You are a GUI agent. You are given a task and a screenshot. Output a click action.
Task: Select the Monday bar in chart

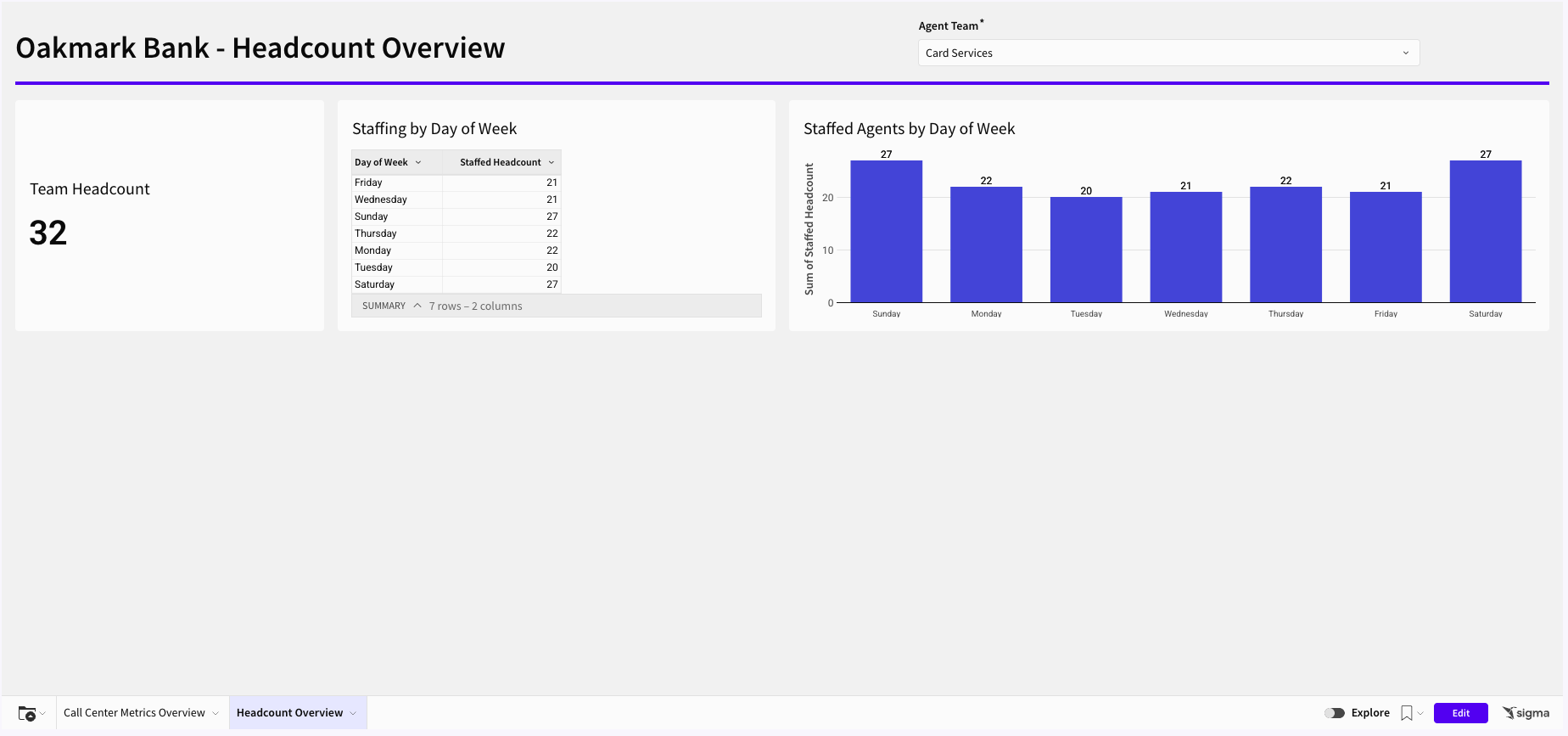(986, 244)
